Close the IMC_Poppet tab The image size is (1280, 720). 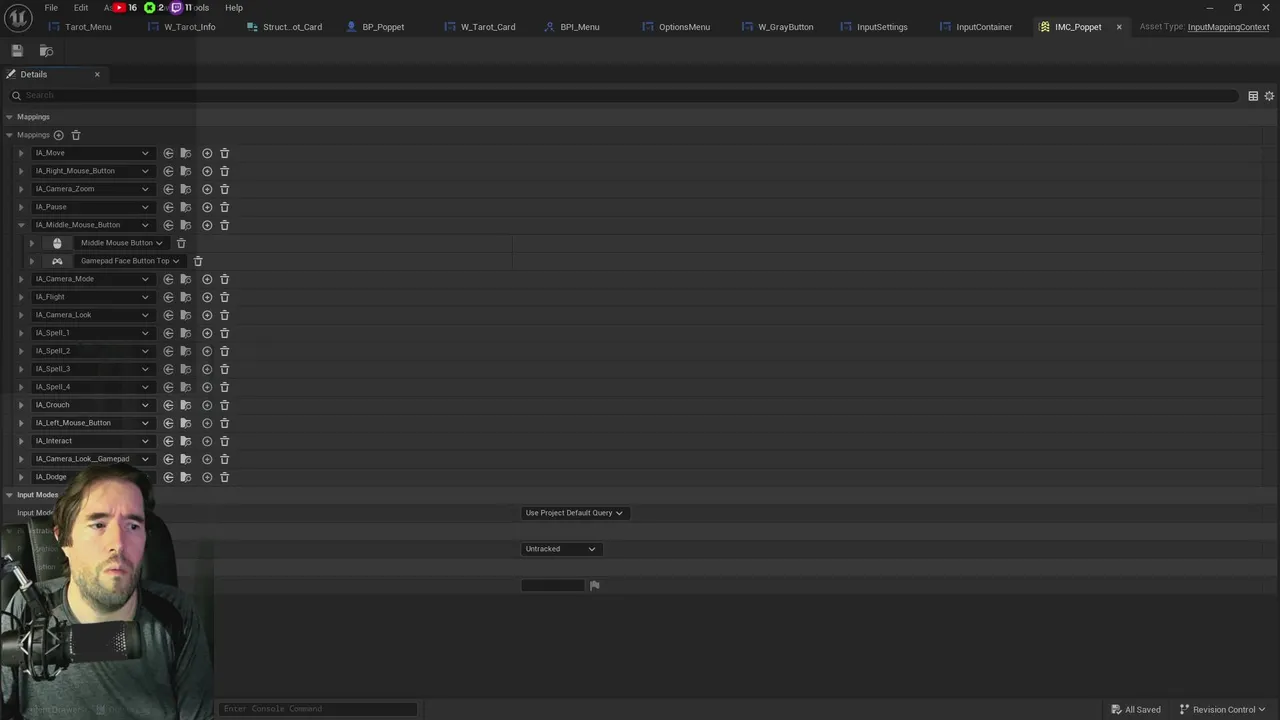1119,27
